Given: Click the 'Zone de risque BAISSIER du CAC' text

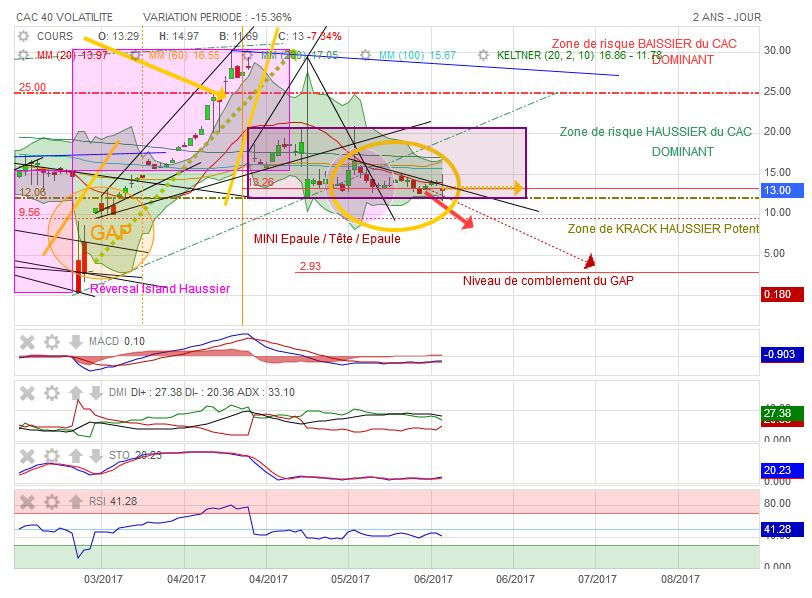Looking at the screenshot, I should coord(644,43).
